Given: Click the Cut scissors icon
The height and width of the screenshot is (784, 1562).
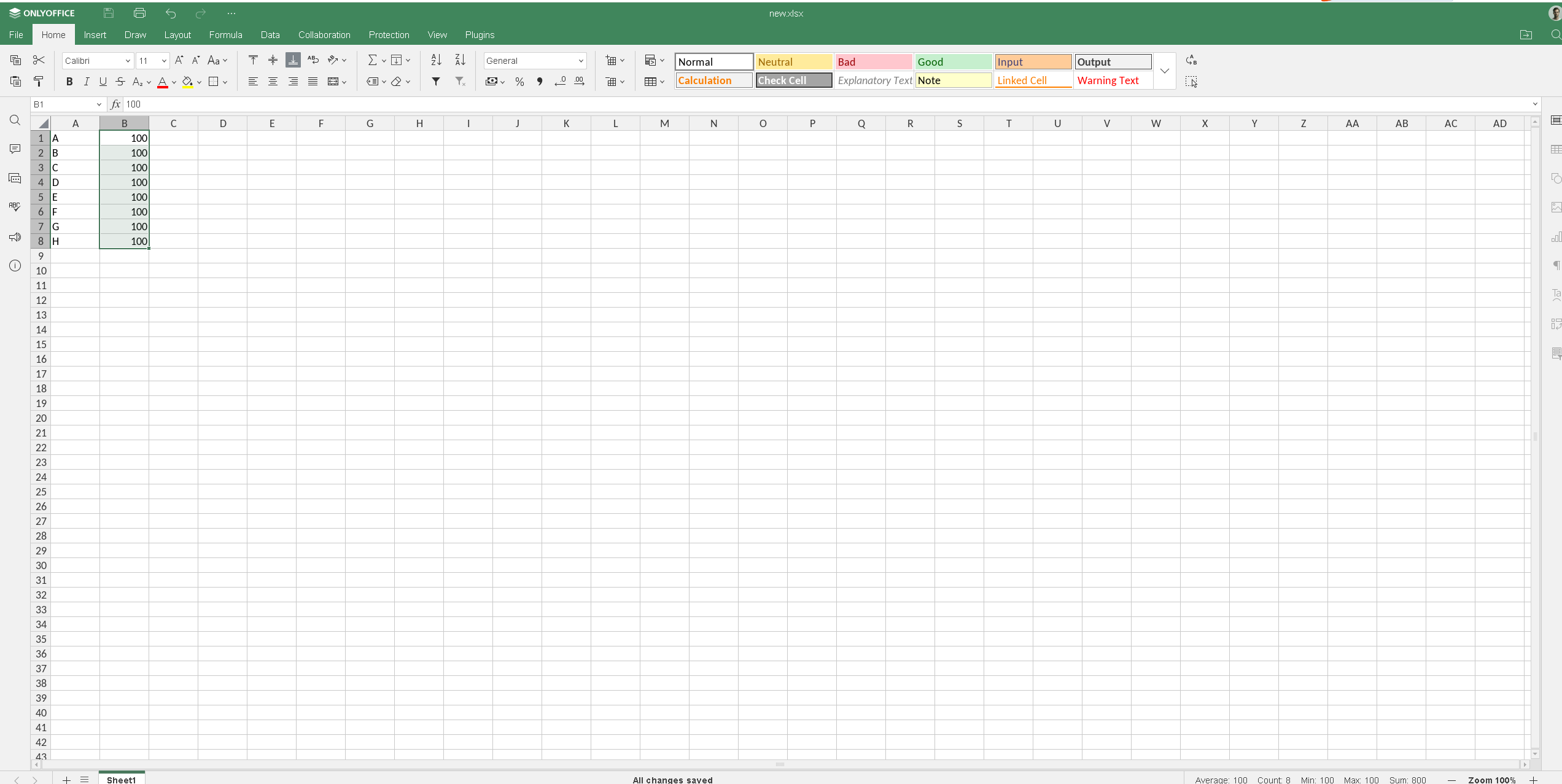Looking at the screenshot, I should [39, 60].
